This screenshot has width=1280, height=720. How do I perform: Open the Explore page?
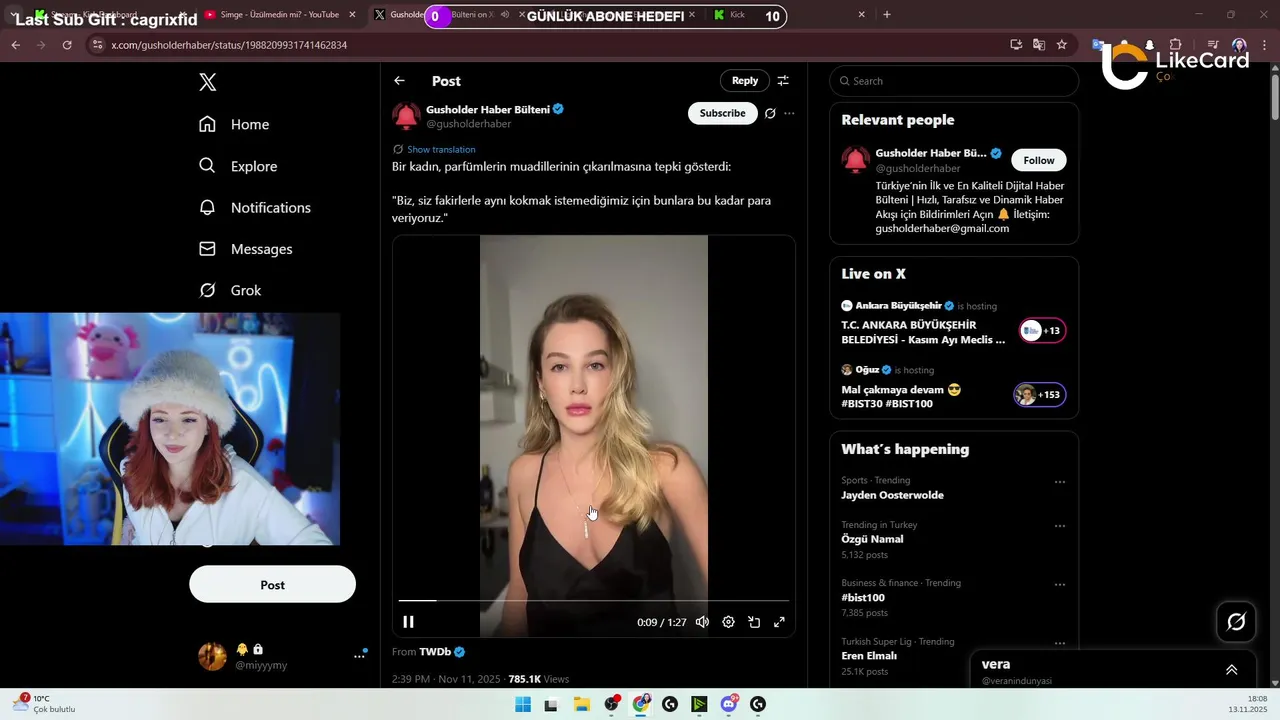point(238,166)
